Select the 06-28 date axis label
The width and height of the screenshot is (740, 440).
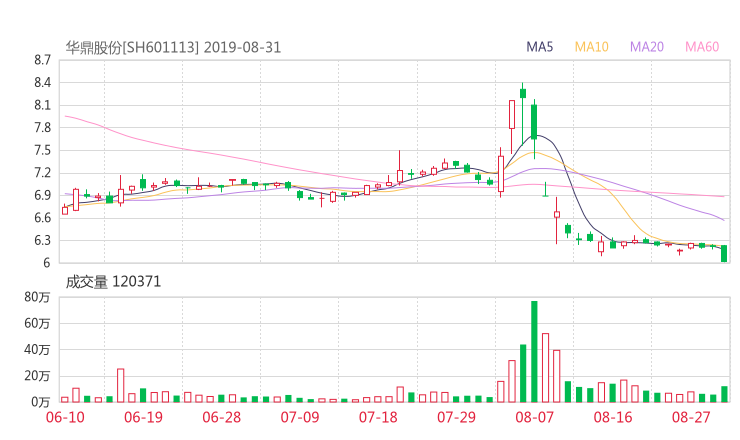tap(221, 417)
